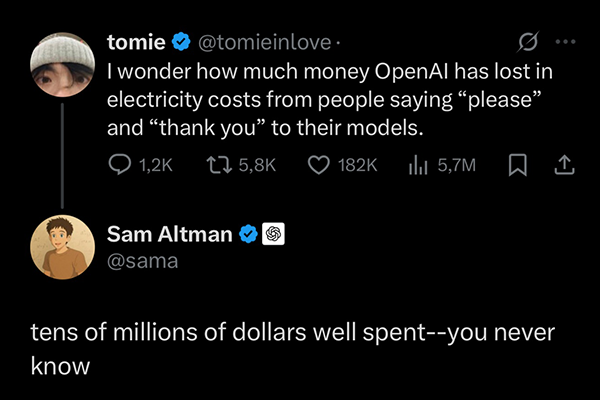Click the Sam Altman display name

pyautogui.click(x=169, y=235)
